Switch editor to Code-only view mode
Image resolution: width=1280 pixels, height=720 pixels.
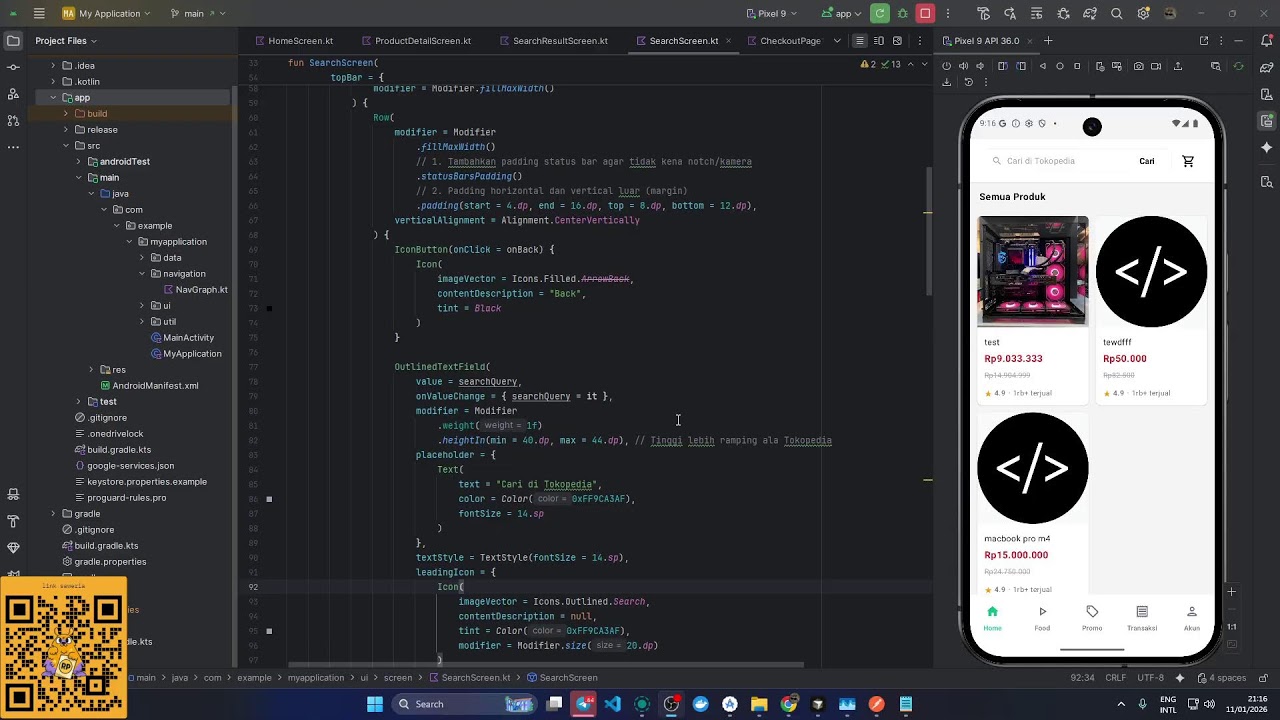tap(859, 41)
